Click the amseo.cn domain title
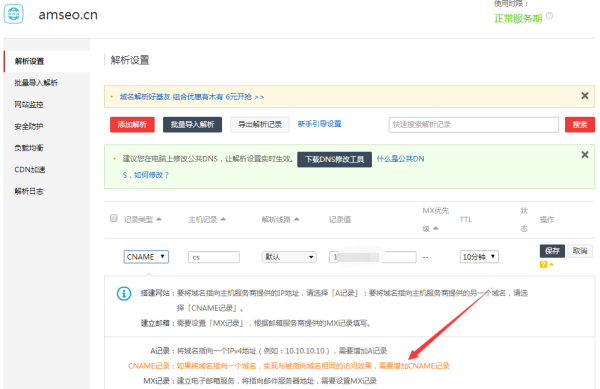Screen dimensions: 600x389 click(68, 15)
